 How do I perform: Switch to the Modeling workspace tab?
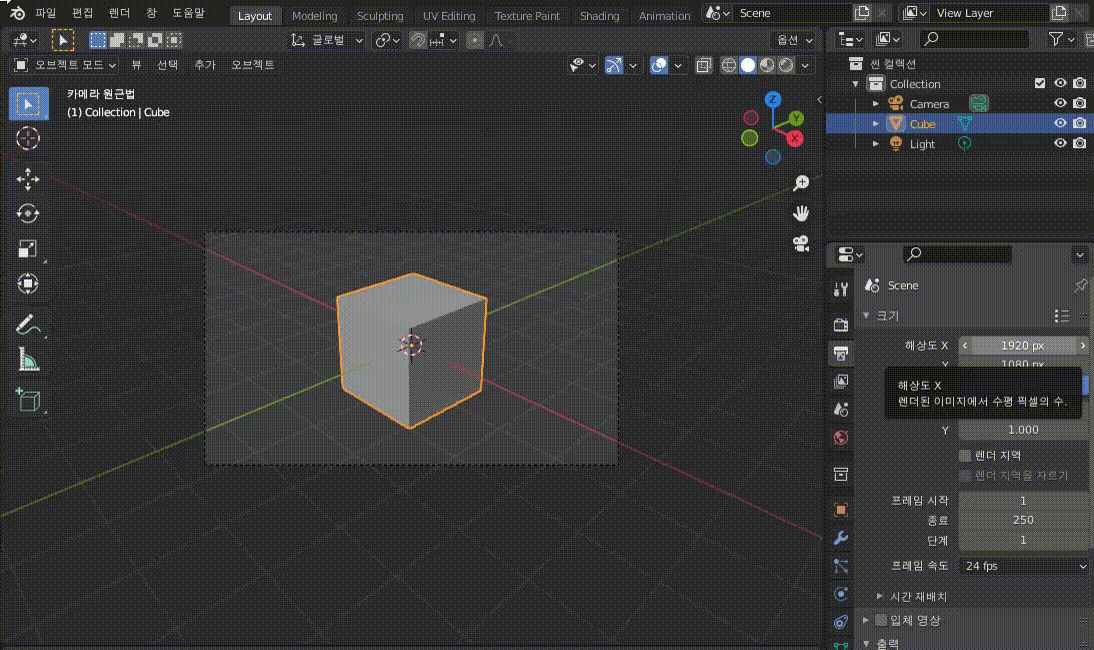[x=314, y=15]
